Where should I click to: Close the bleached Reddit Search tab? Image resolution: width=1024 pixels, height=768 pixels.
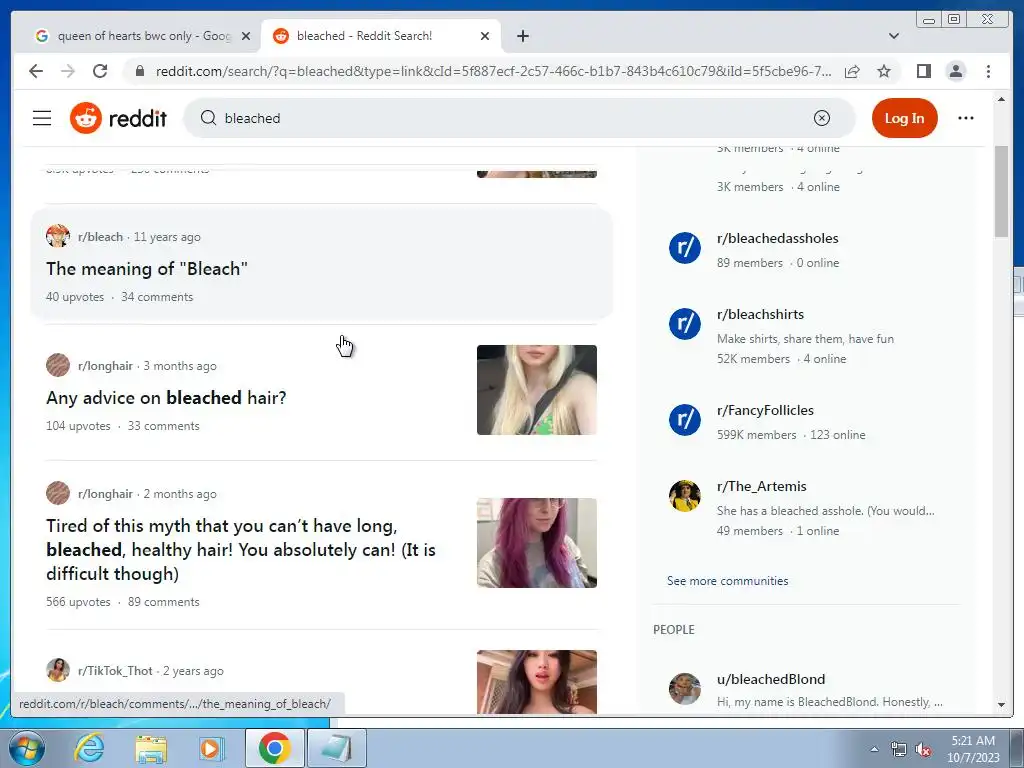point(485,36)
